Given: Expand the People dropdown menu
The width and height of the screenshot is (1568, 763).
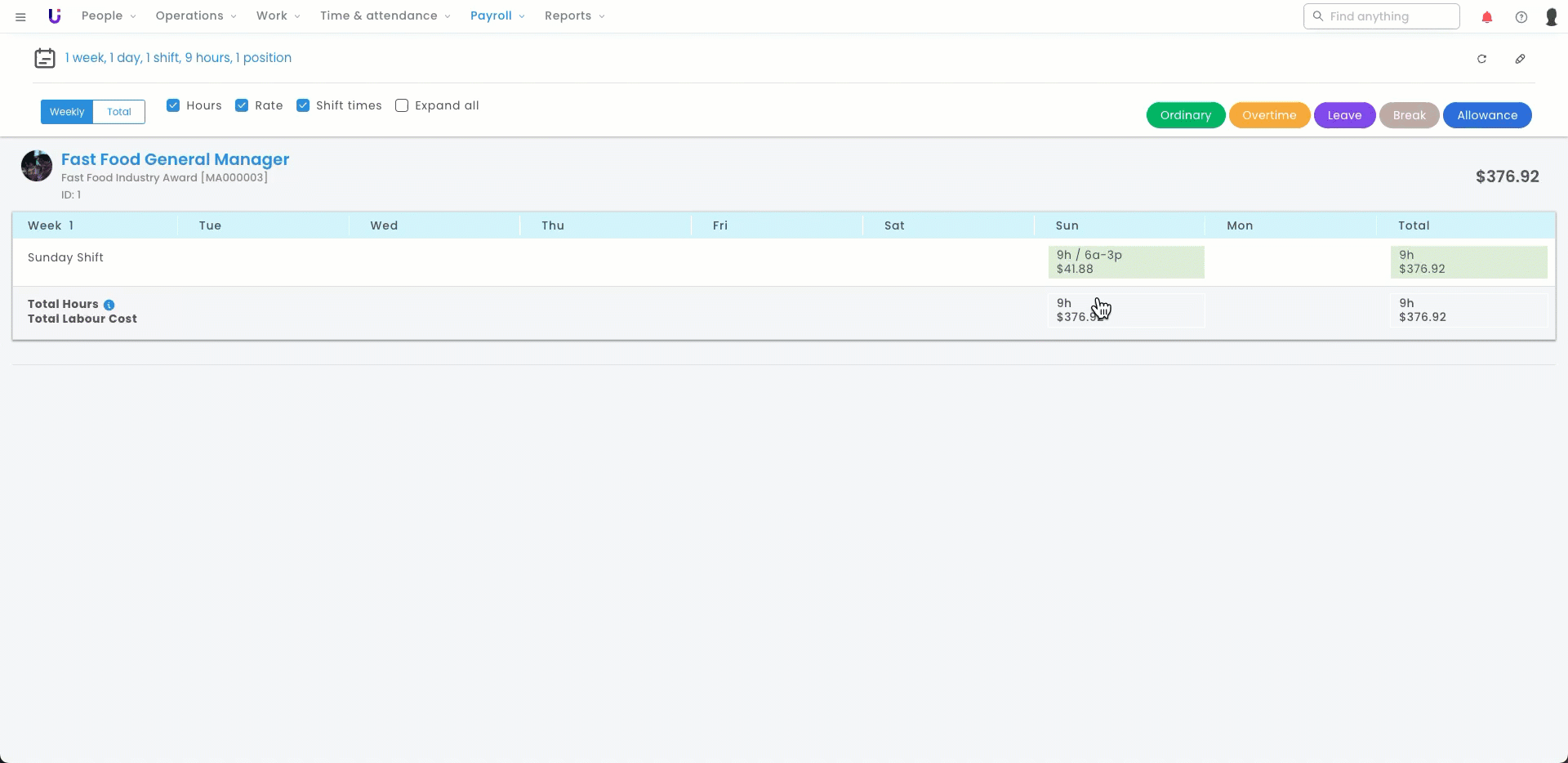Looking at the screenshot, I should click(109, 16).
